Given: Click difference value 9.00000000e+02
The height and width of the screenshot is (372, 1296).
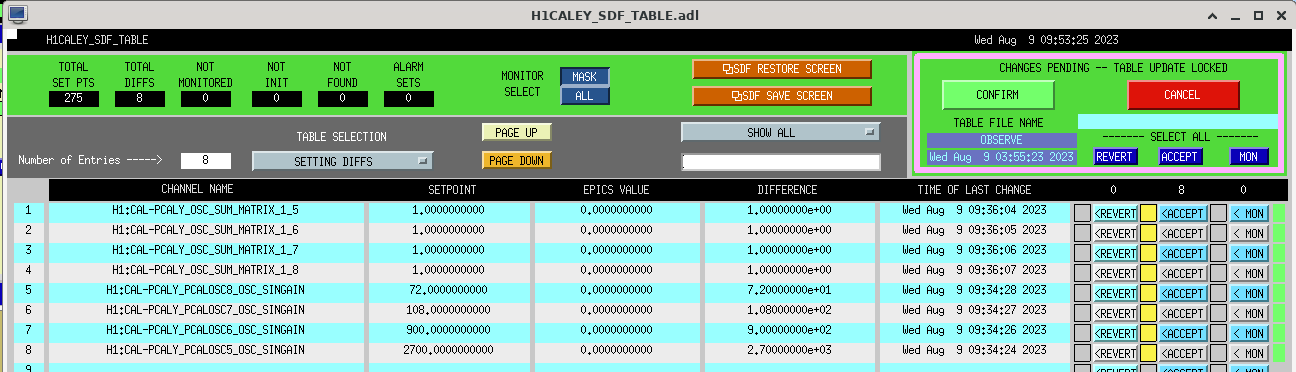Looking at the screenshot, I should (789, 331).
